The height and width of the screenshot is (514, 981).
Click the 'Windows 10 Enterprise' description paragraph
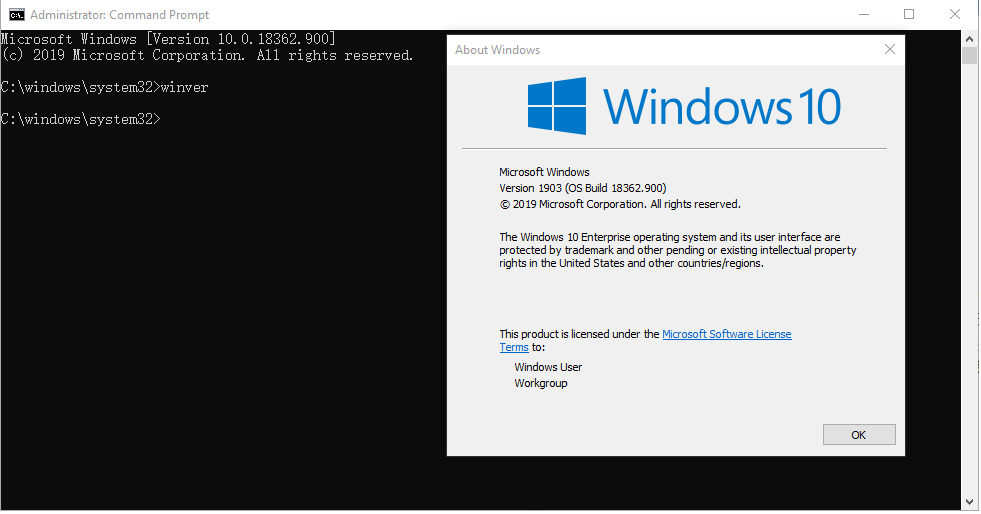tap(678, 250)
